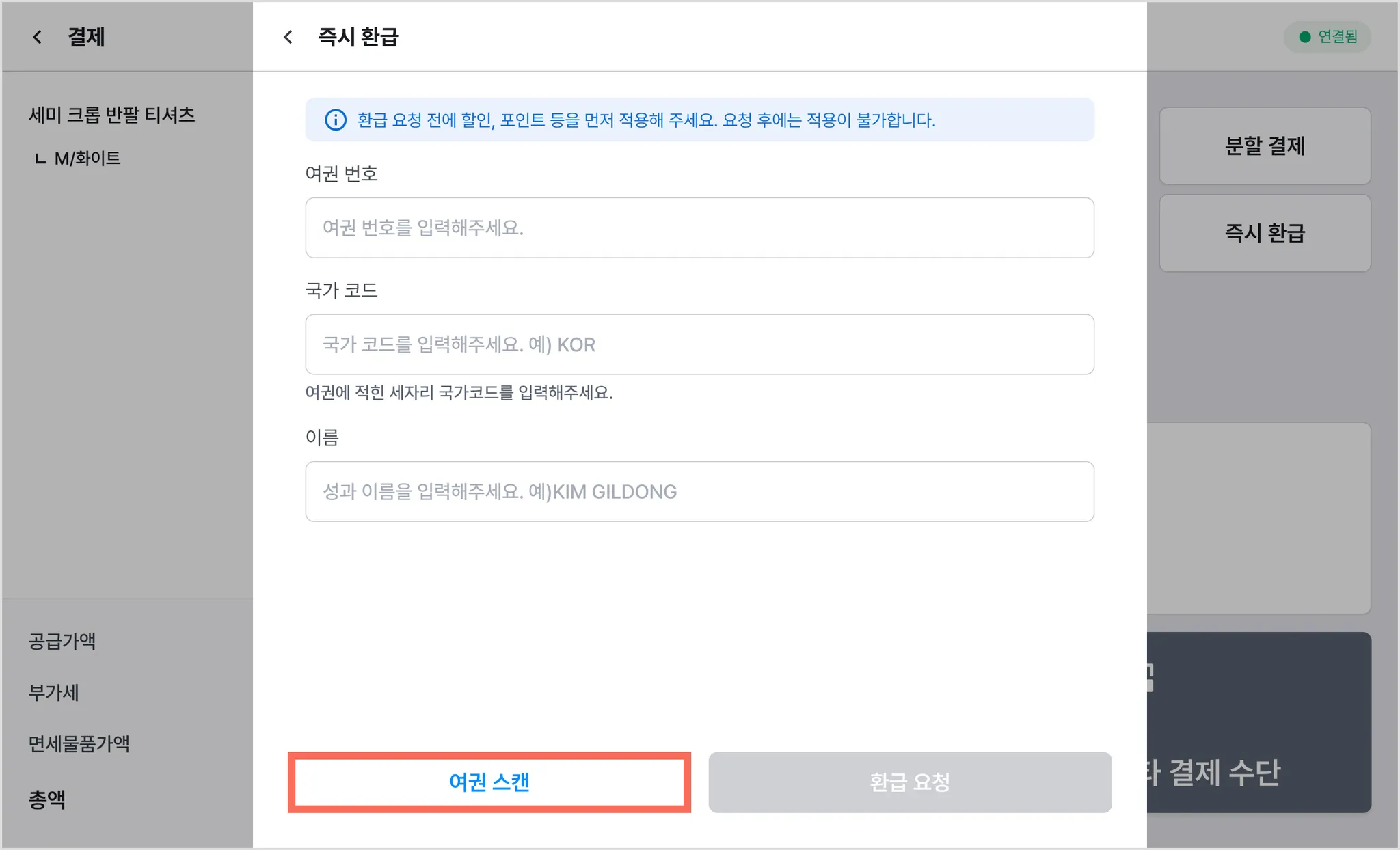Select 즉시 환급 button on right panel

tap(1265, 233)
